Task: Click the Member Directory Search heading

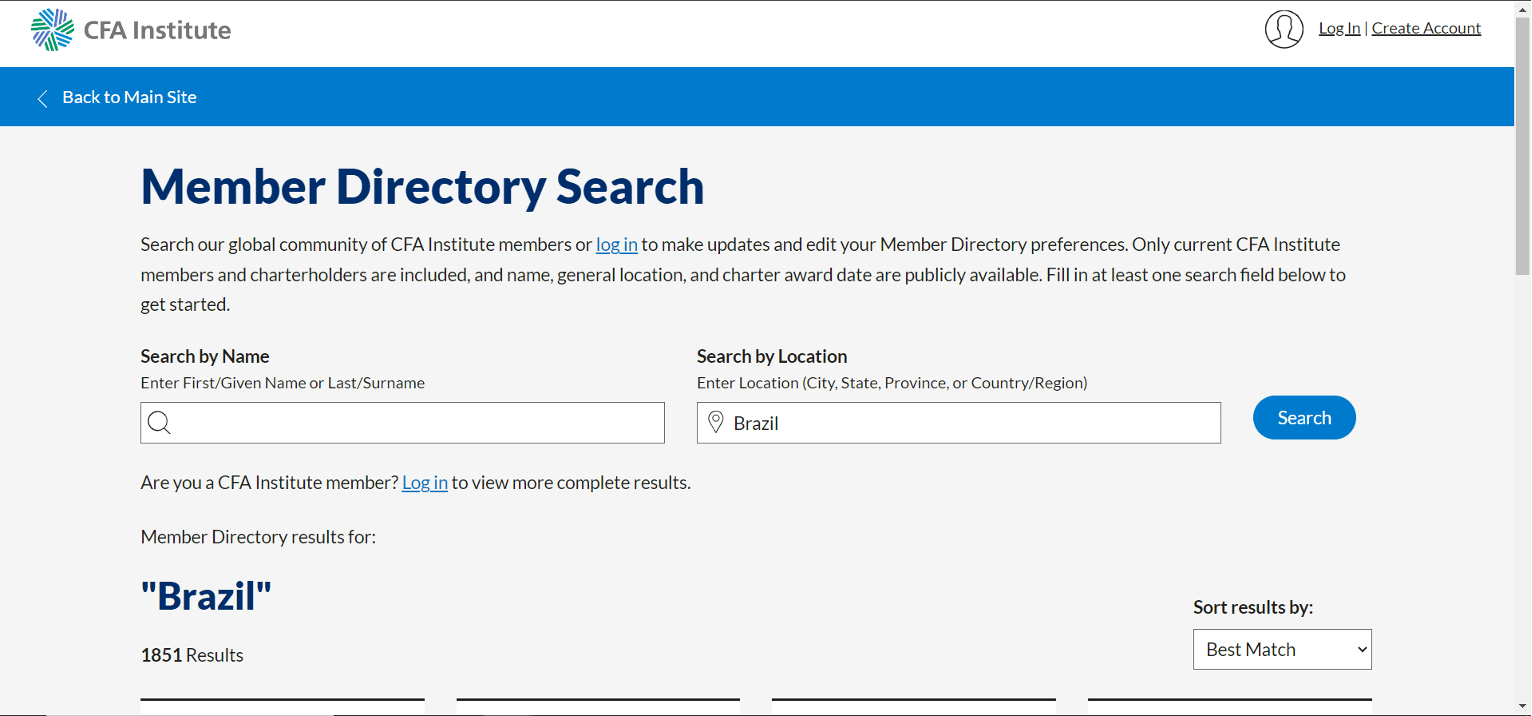Action: pos(422,187)
